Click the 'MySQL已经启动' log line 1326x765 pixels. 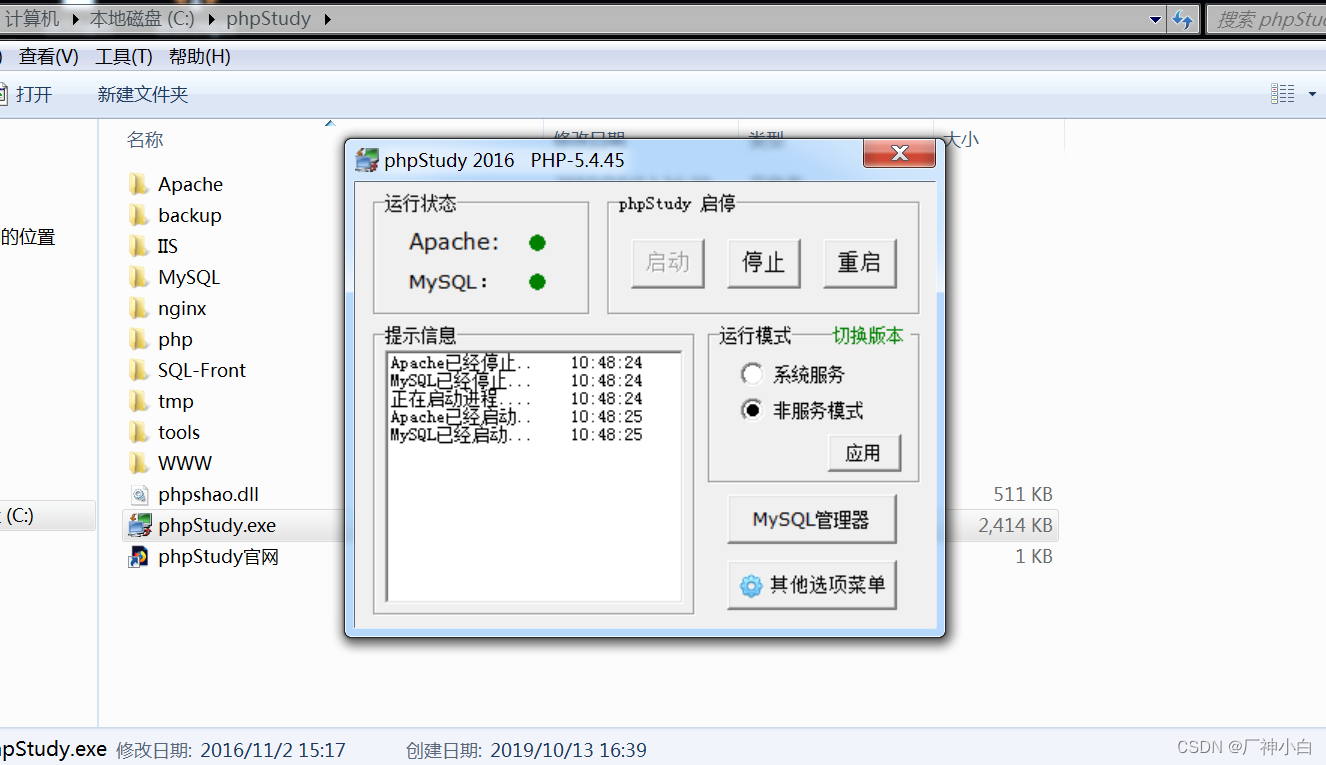coord(516,435)
